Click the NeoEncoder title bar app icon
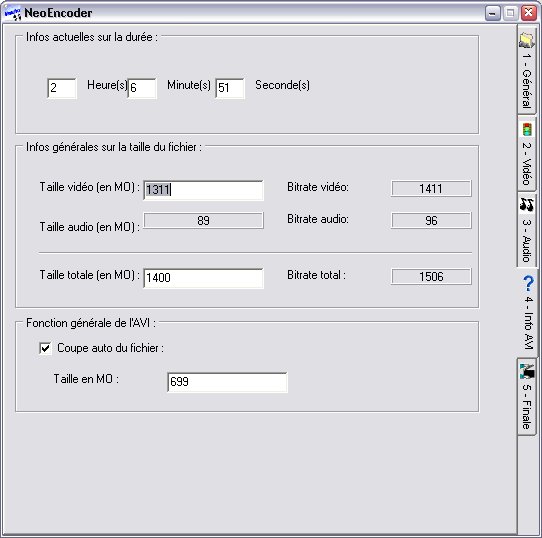Image resolution: width=542 pixels, height=538 pixels. (x=12, y=13)
